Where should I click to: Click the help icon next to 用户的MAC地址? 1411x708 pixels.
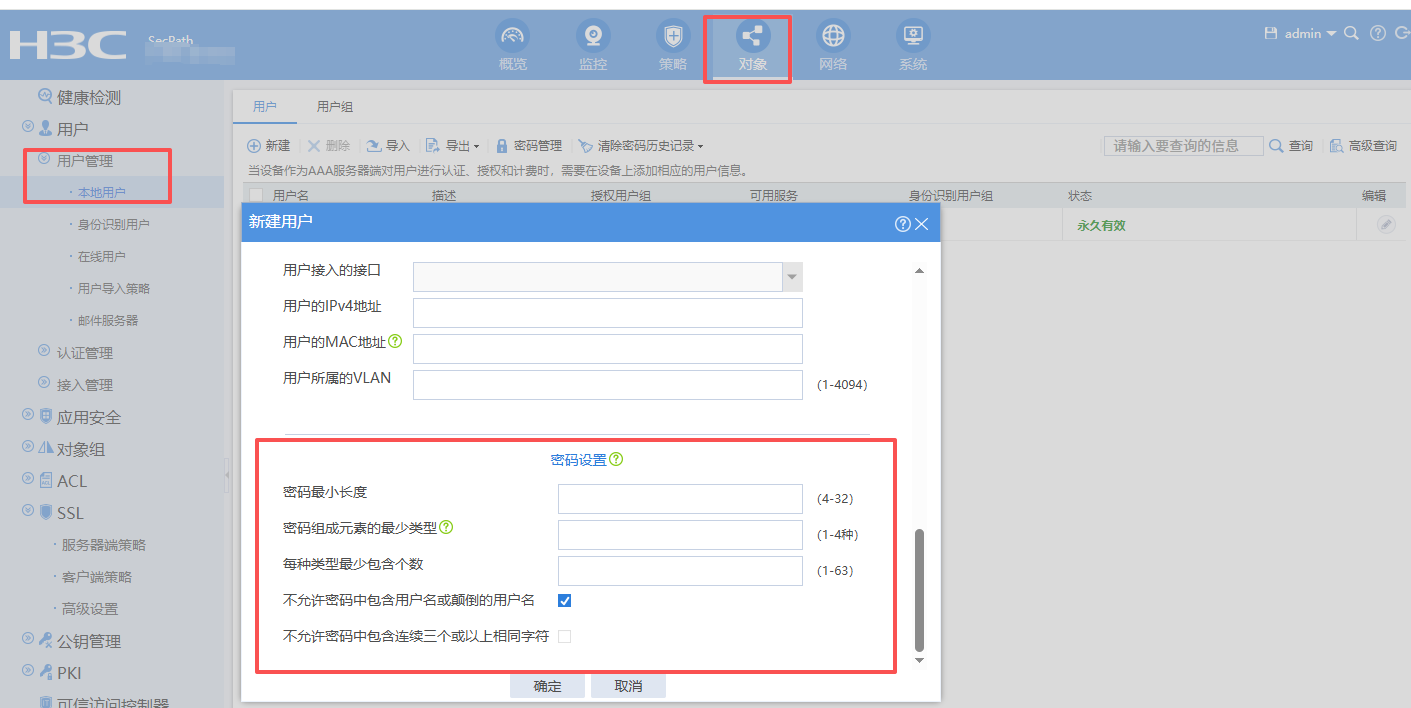395,342
